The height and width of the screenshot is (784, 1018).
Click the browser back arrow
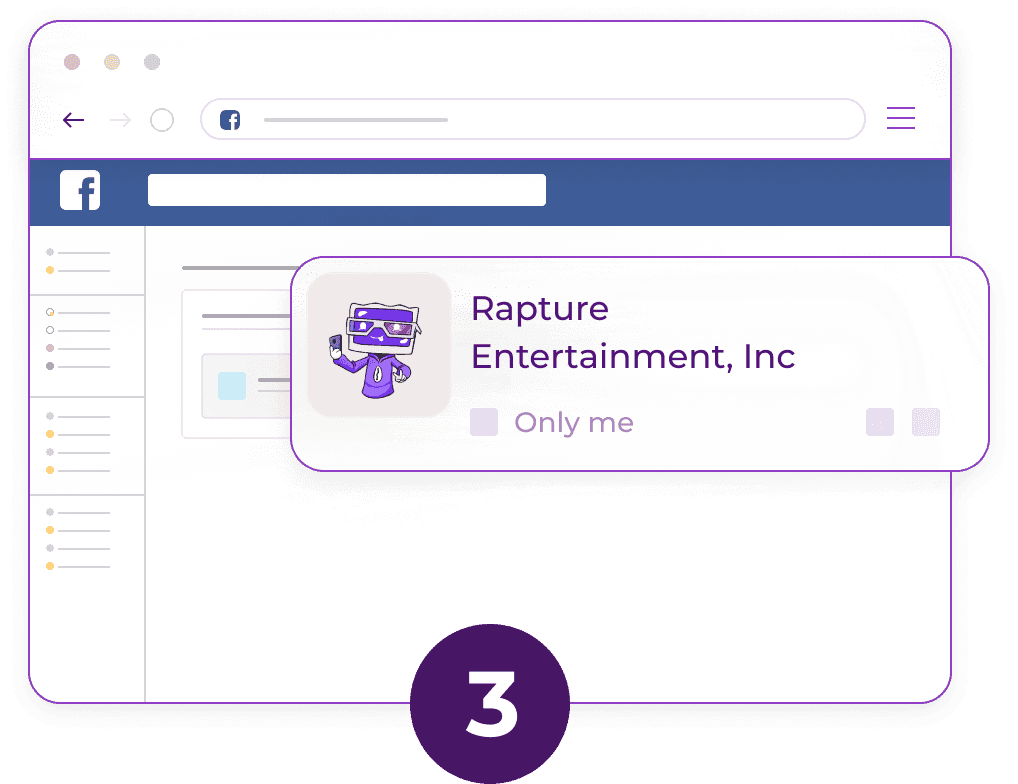tap(73, 121)
